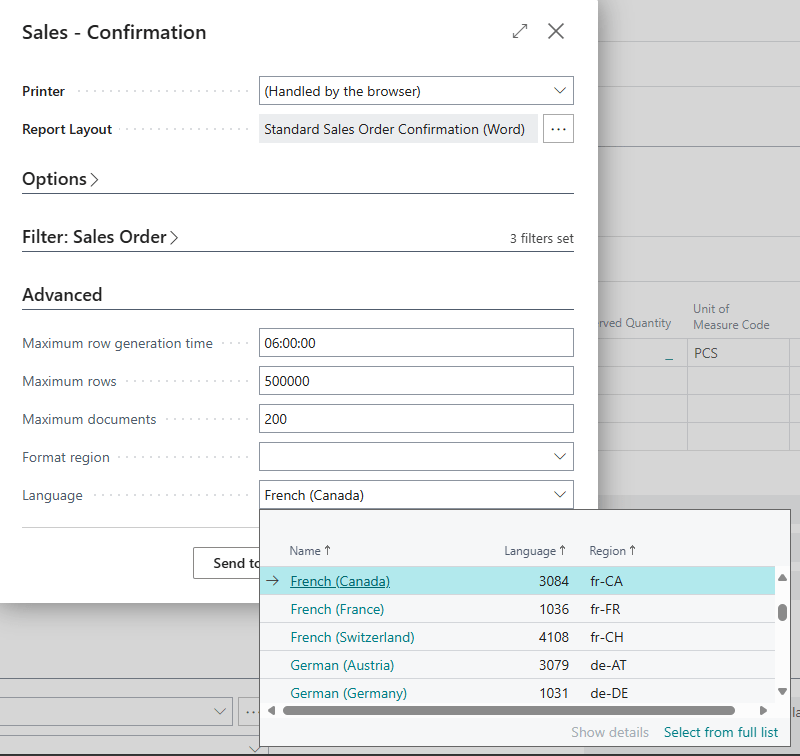The height and width of the screenshot is (756, 800).
Task: Pick French (Switzerland) language entry
Action: [352, 637]
